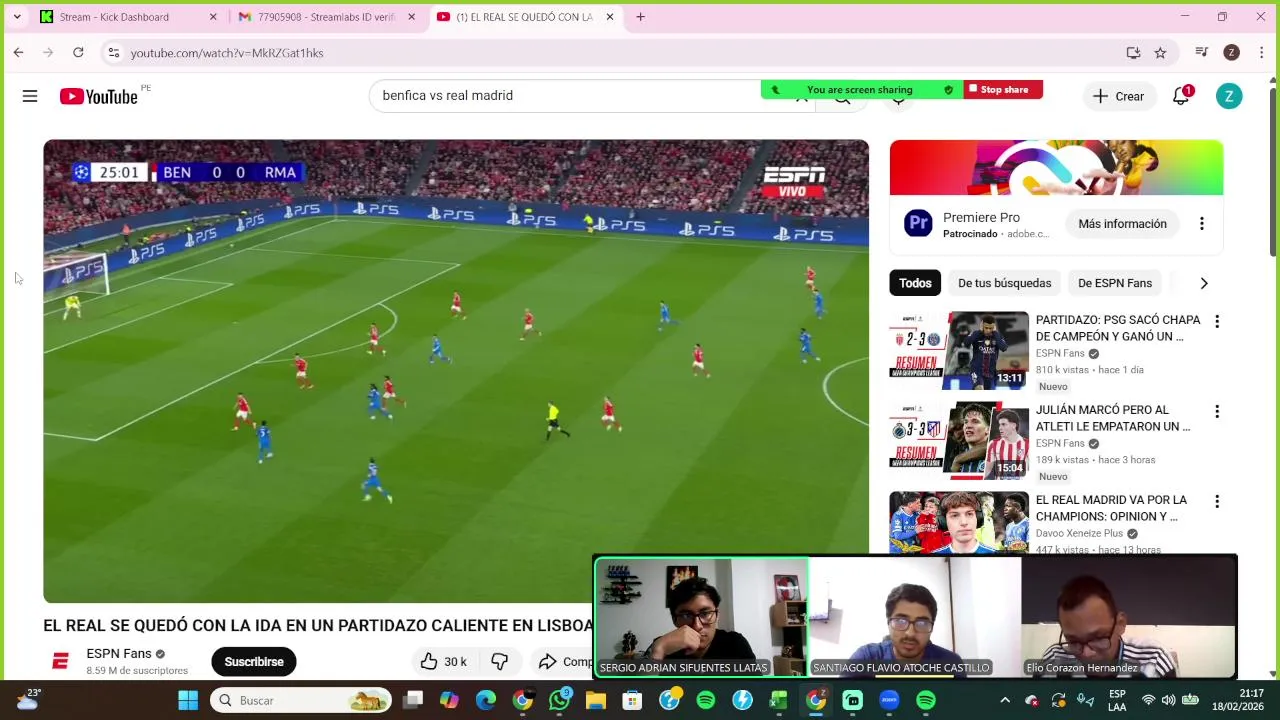Open Davoo Xeneize Plus channel name

[x=1079, y=533]
